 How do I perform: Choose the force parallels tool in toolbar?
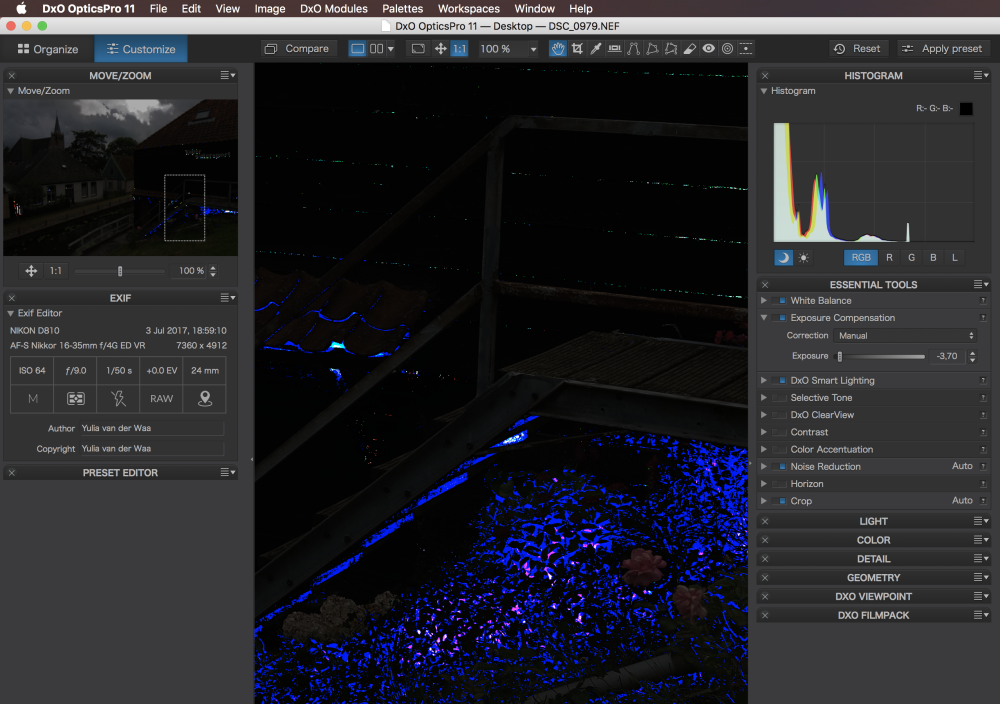click(633, 49)
